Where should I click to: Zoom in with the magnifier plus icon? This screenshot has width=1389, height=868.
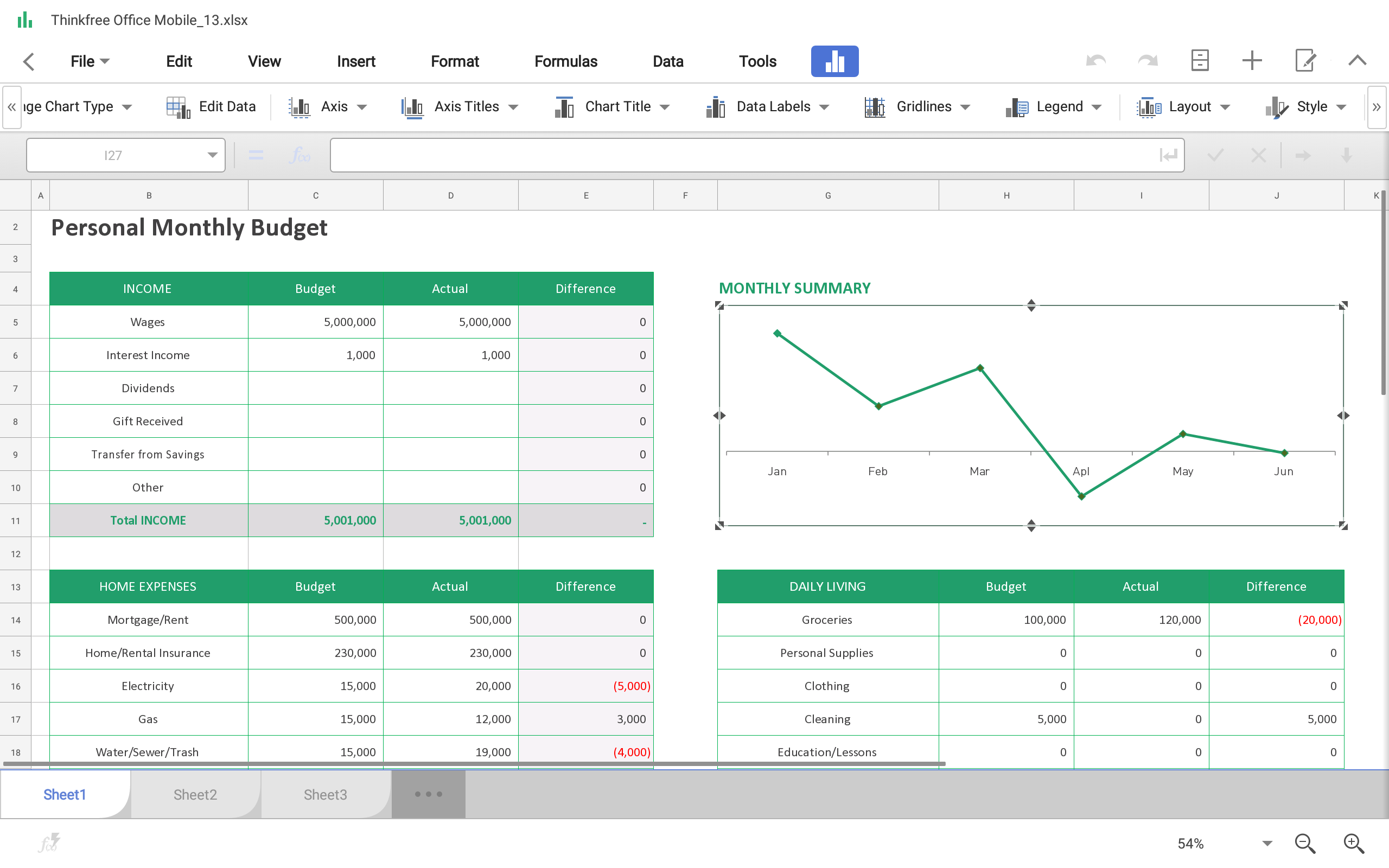pyautogui.click(x=1353, y=843)
